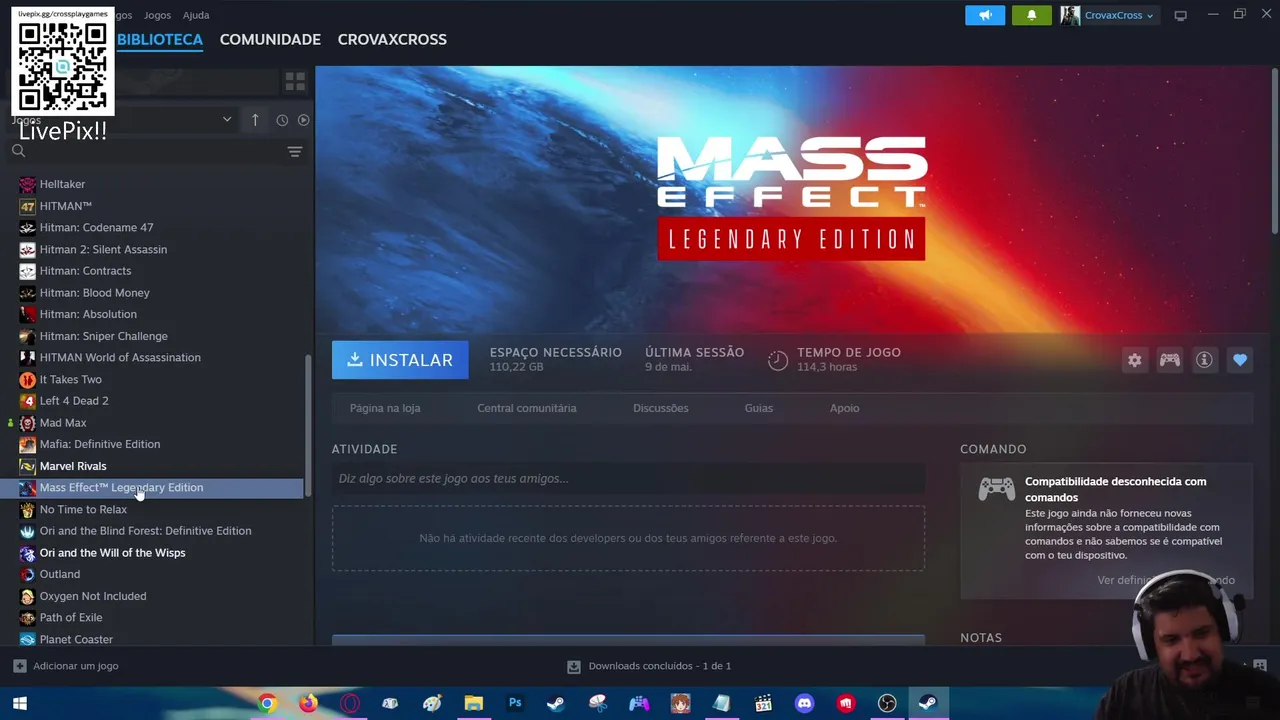Enter Big Picture mode monitor icon
Image resolution: width=1280 pixels, height=720 pixels.
pyautogui.click(x=1180, y=15)
